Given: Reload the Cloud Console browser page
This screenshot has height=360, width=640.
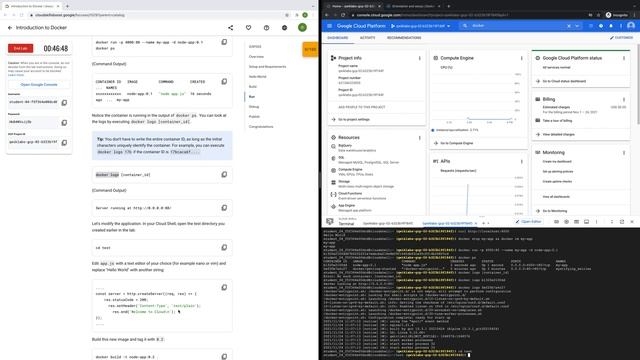Looking at the screenshot, I should click(x=343, y=15).
